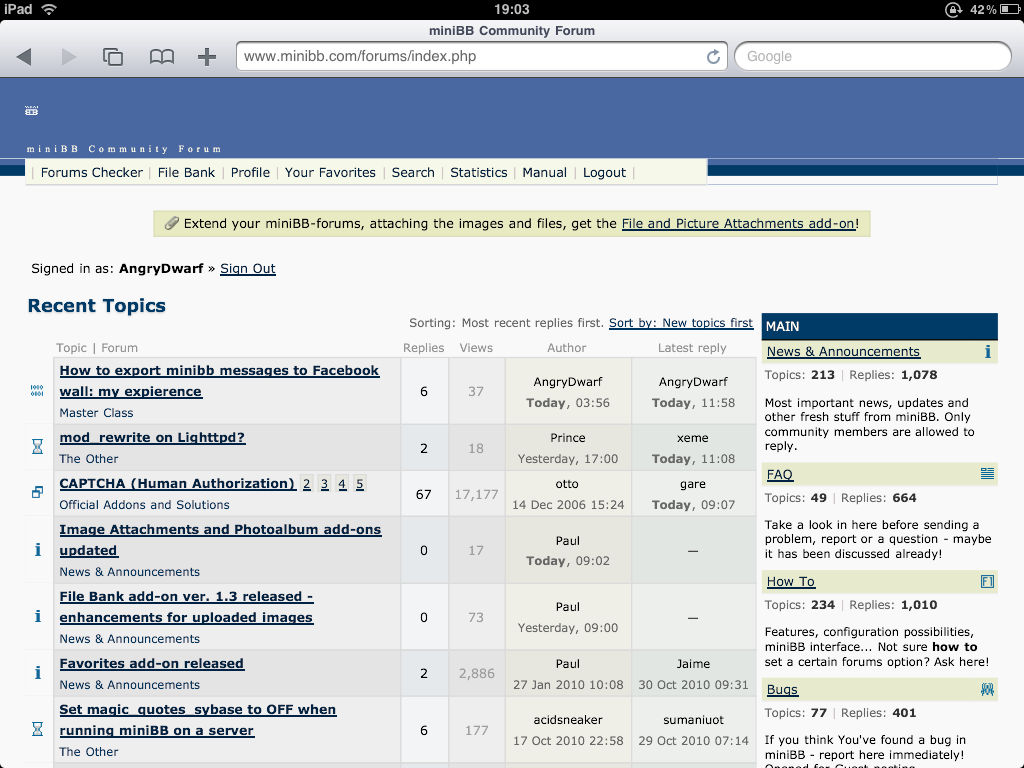Go to page 5 of CAPTCHA topic

pyautogui.click(x=360, y=484)
